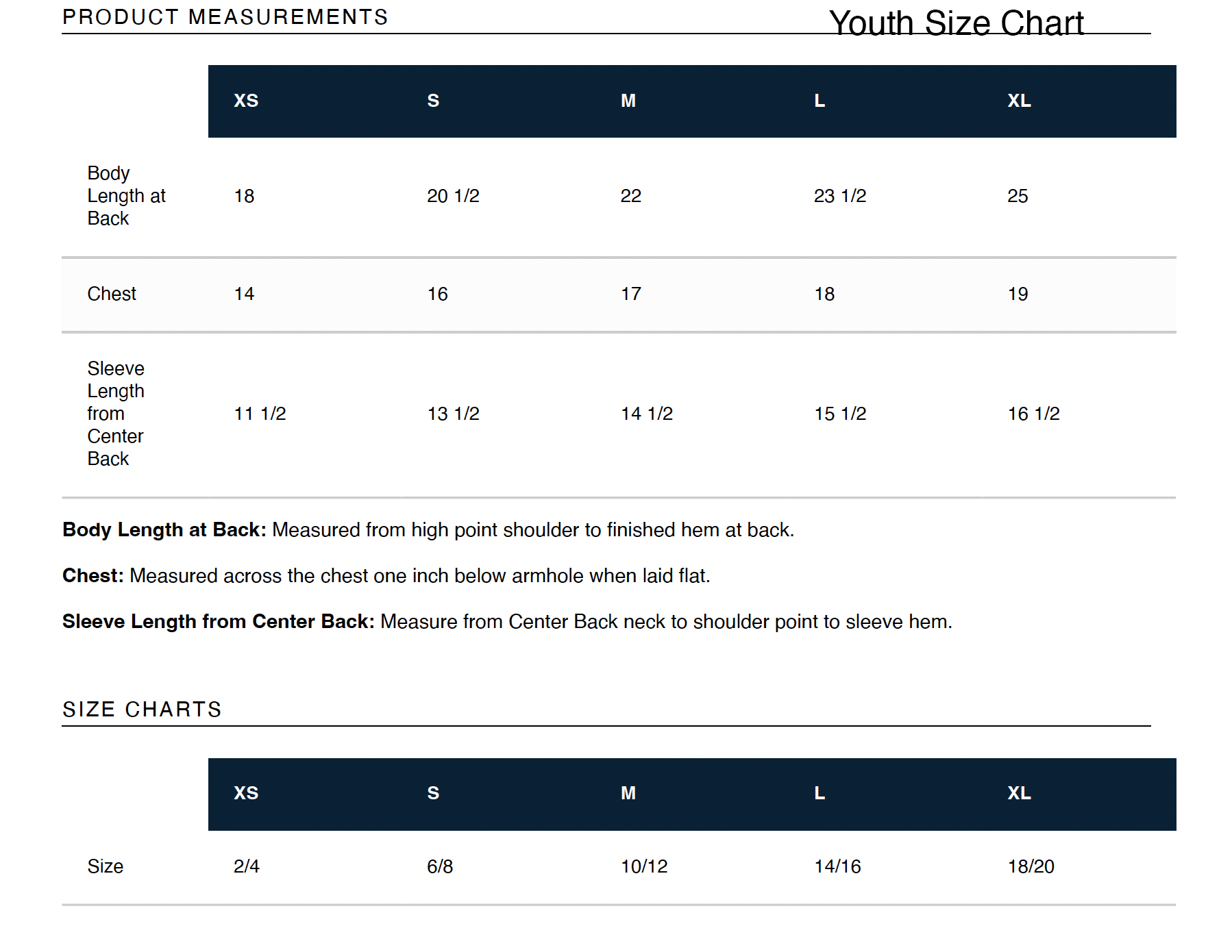This screenshot has width=1232, height=952.
Task: Click the 11 1/2 sleeve length value
Action: (260, 414)
